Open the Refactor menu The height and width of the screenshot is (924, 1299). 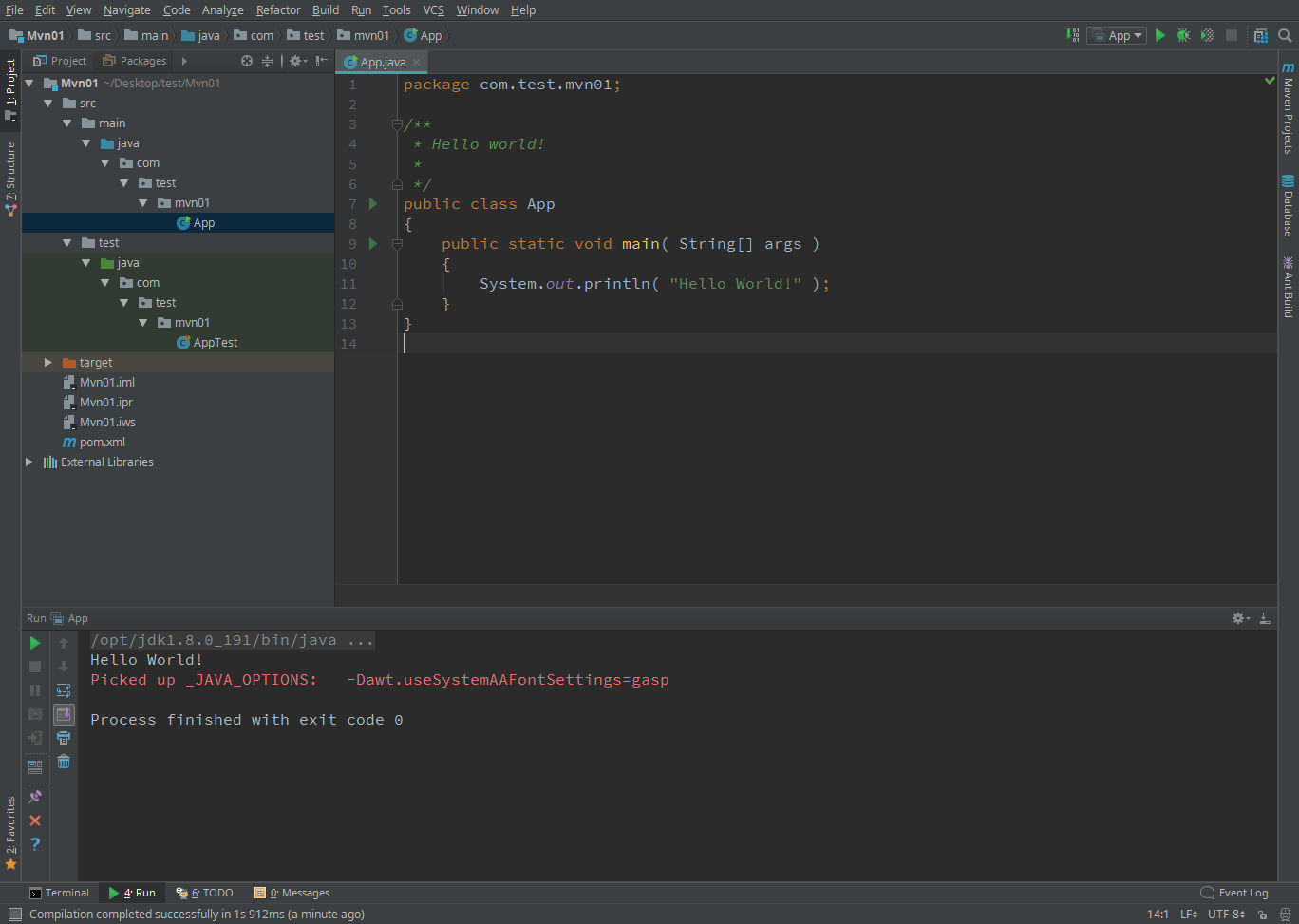278,10
